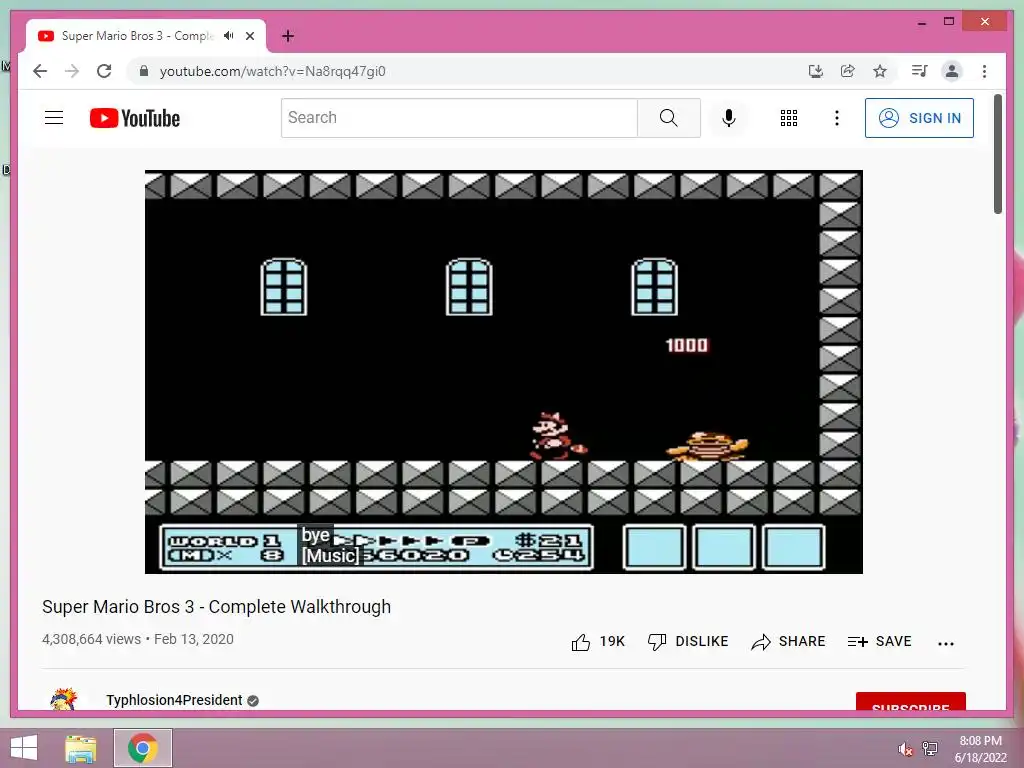Click the SHARE button

(x=788, y=642)
